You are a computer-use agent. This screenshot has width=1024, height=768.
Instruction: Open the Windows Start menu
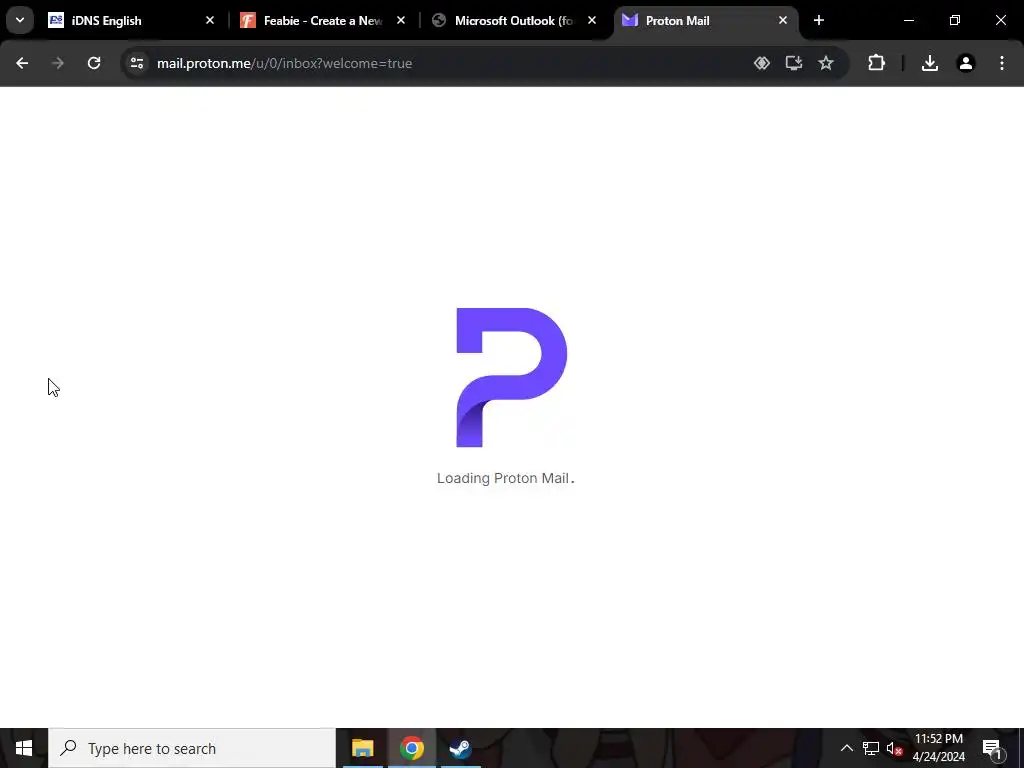pos(24,748)
